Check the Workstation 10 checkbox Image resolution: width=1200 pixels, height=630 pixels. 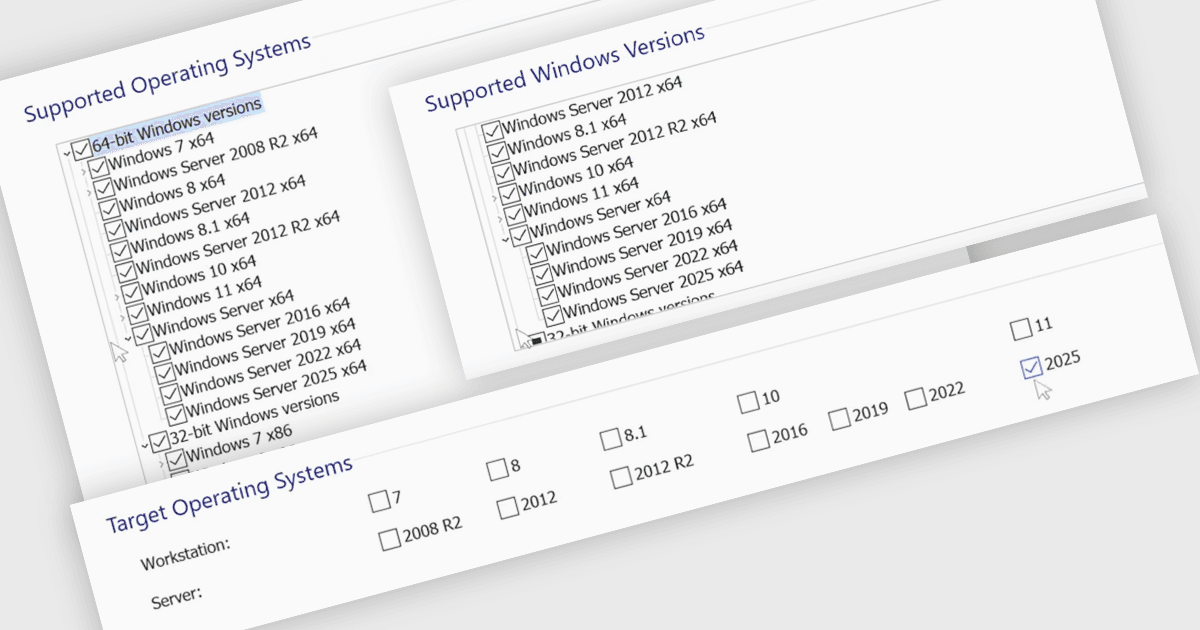point(748,402)
